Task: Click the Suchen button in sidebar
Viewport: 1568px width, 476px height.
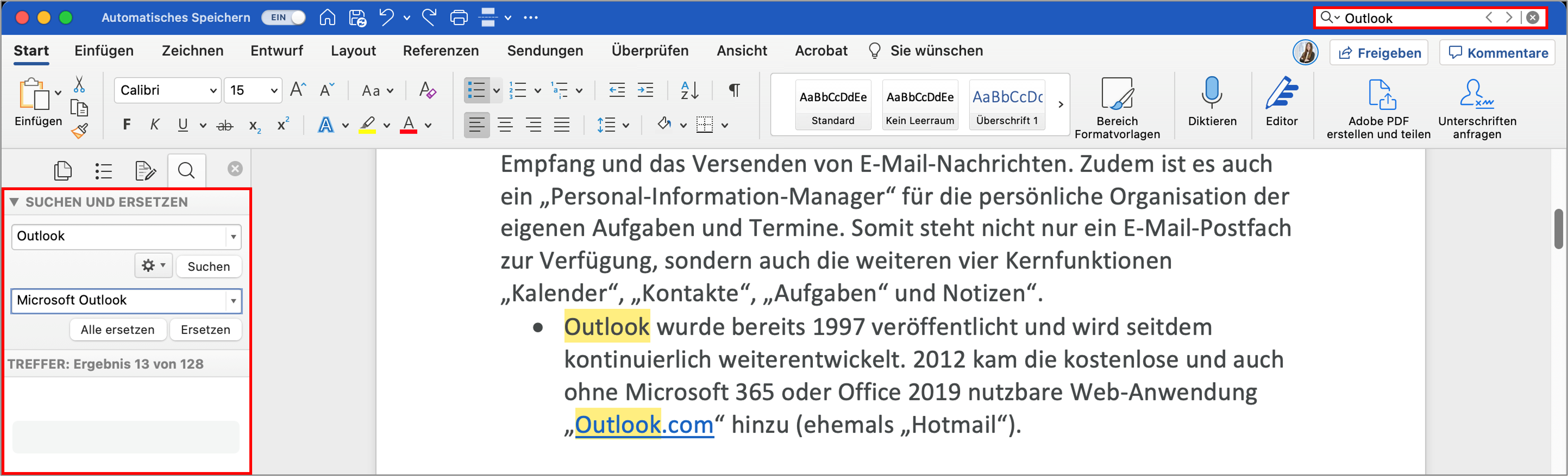Action: [208, 266]
